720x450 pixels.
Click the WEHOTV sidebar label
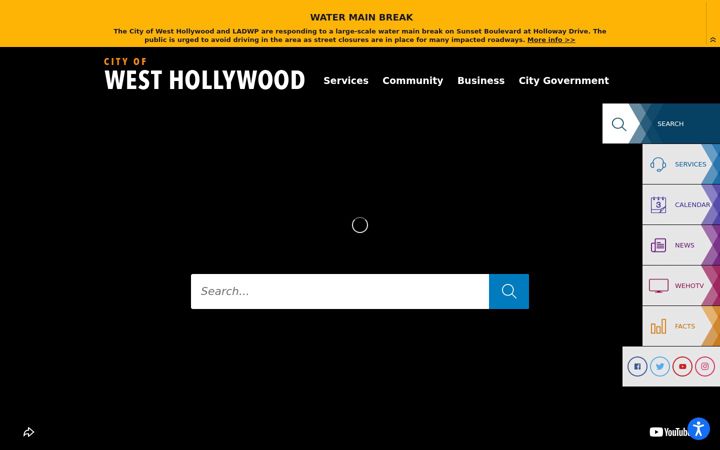[689, 286]
